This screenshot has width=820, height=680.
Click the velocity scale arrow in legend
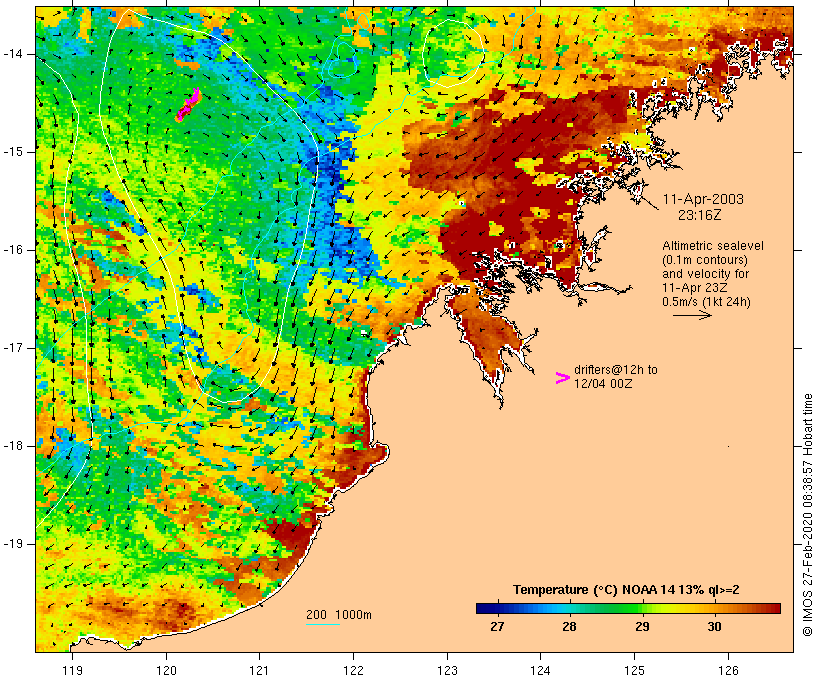pos(692,315)
